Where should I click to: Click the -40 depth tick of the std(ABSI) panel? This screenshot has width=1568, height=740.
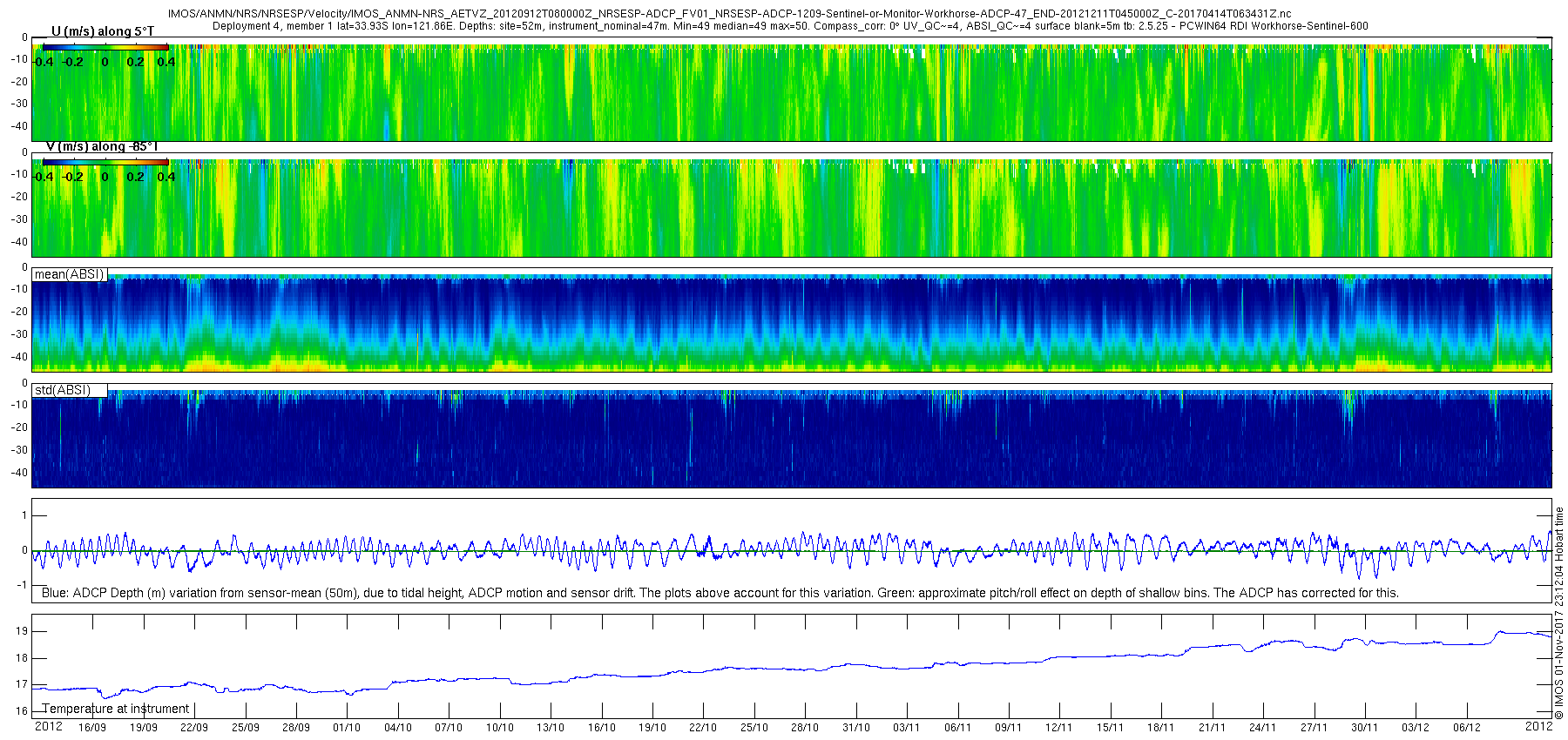click(x=18, y=473)
